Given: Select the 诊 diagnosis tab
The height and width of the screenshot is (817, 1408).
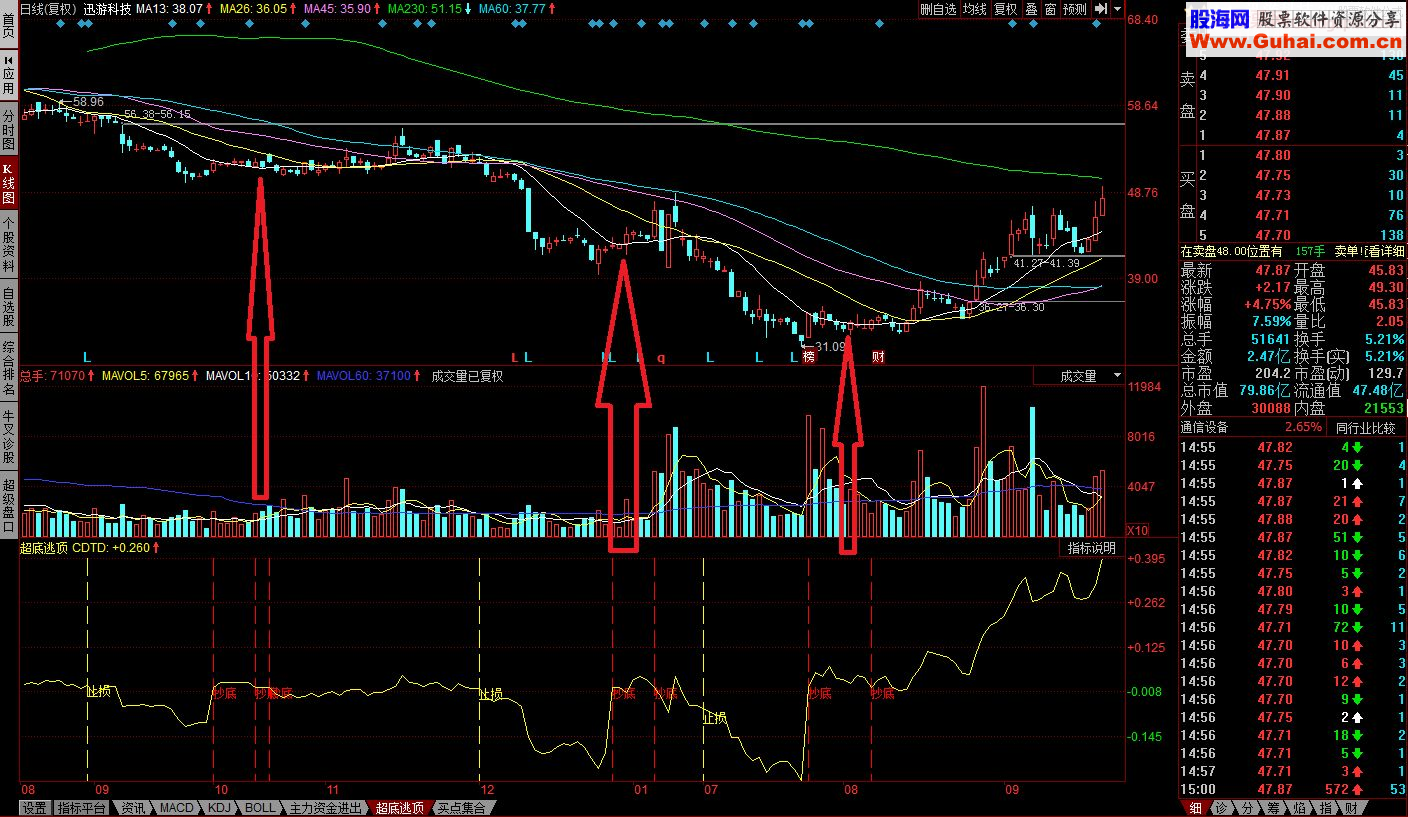Looking at the screenshot, I should point(1222,808).
